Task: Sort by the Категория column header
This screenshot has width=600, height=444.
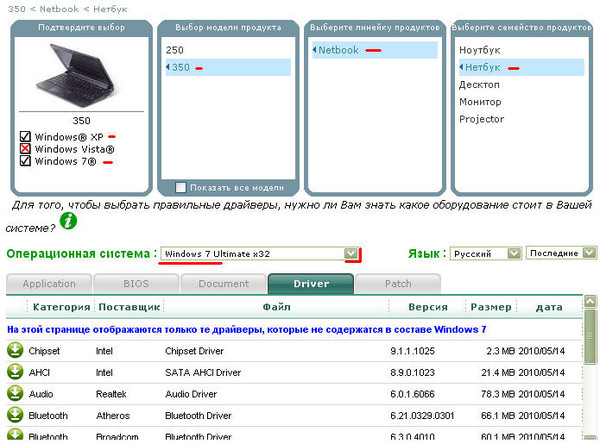Action: click(62, 307)
